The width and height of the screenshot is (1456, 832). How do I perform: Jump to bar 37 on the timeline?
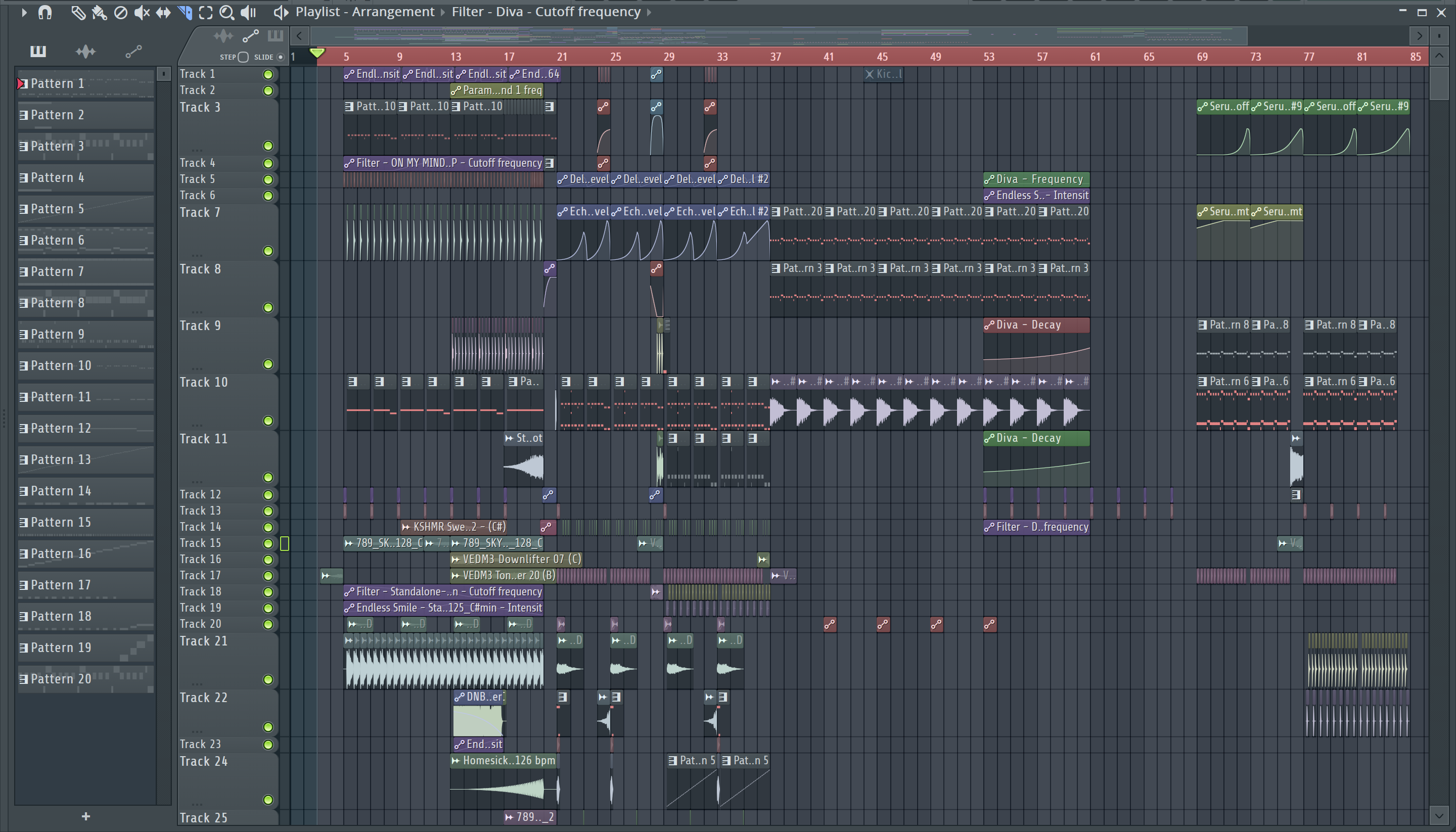[x=776, y=57]
